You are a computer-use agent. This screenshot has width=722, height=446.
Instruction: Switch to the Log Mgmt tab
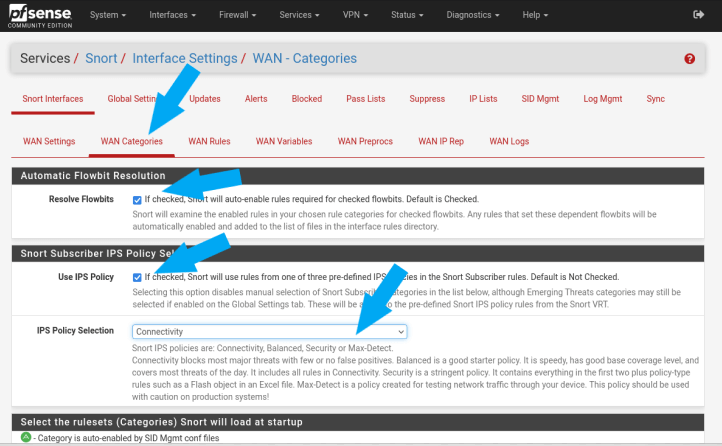click(603, 99)
